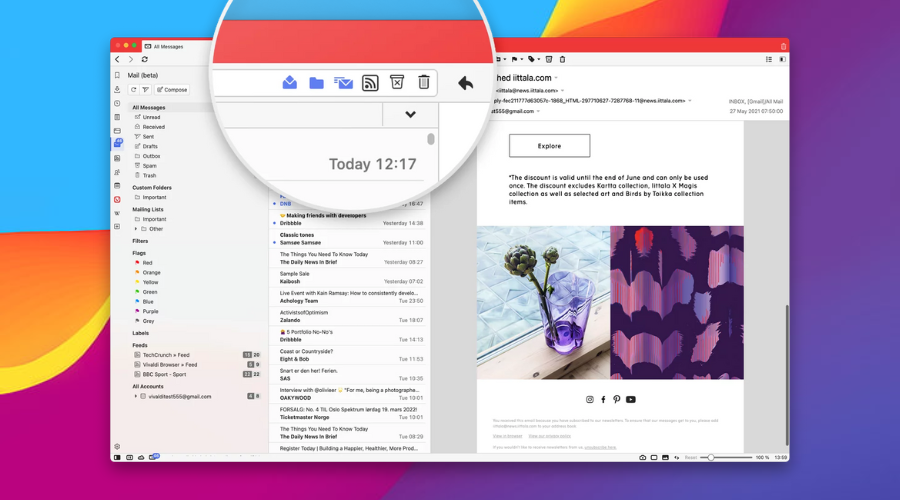Screen dimensions: 900x500
Task: Follow the unsubscribe here link
Action: (600, 447)
